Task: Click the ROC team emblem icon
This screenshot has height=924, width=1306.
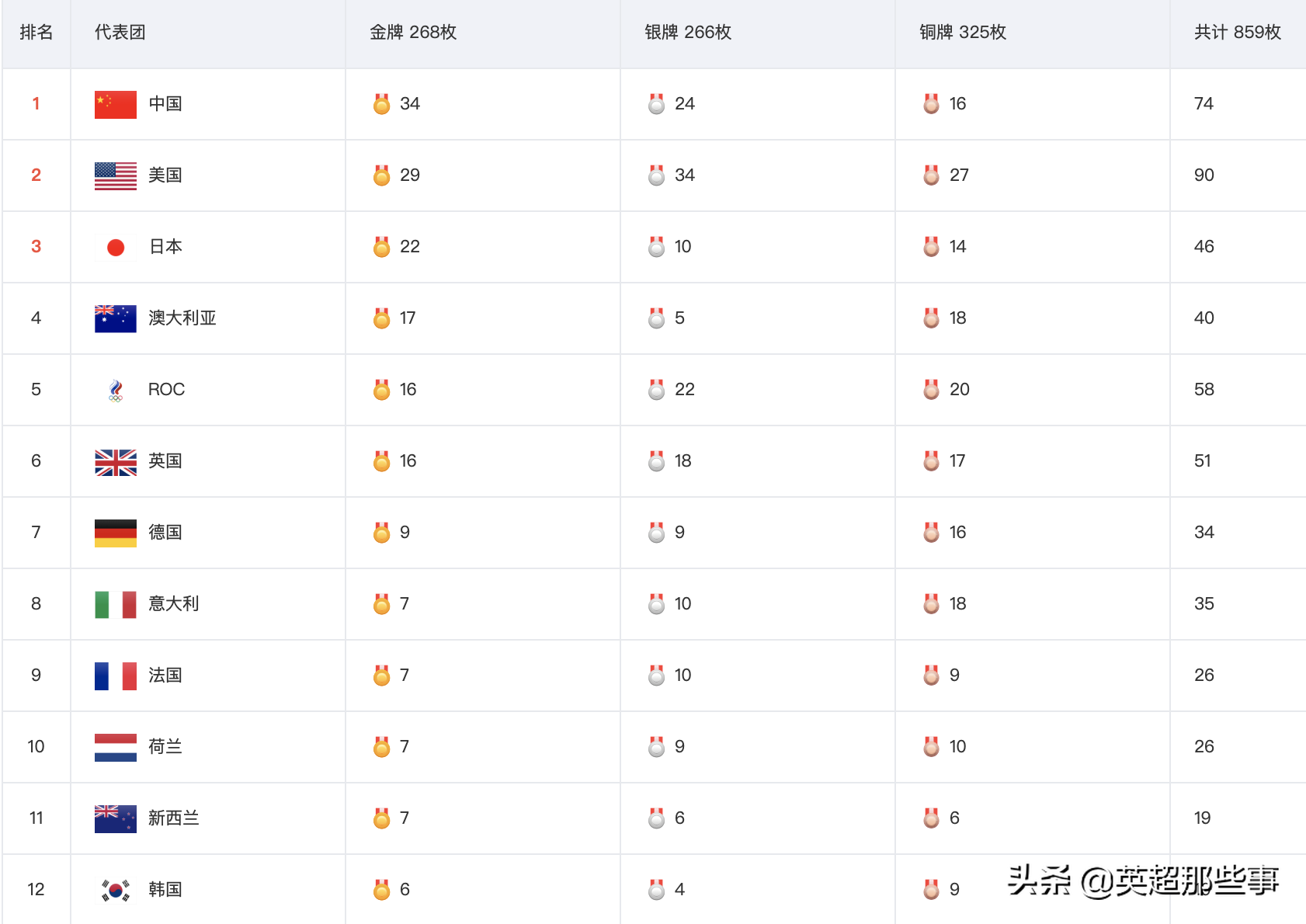Action: click(116, 390)
